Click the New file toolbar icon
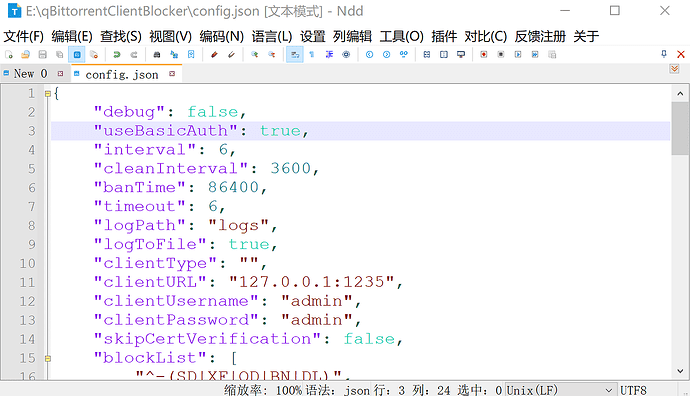Screen dimensions: 690x396 pyautogui.click(x=8, y=55)
